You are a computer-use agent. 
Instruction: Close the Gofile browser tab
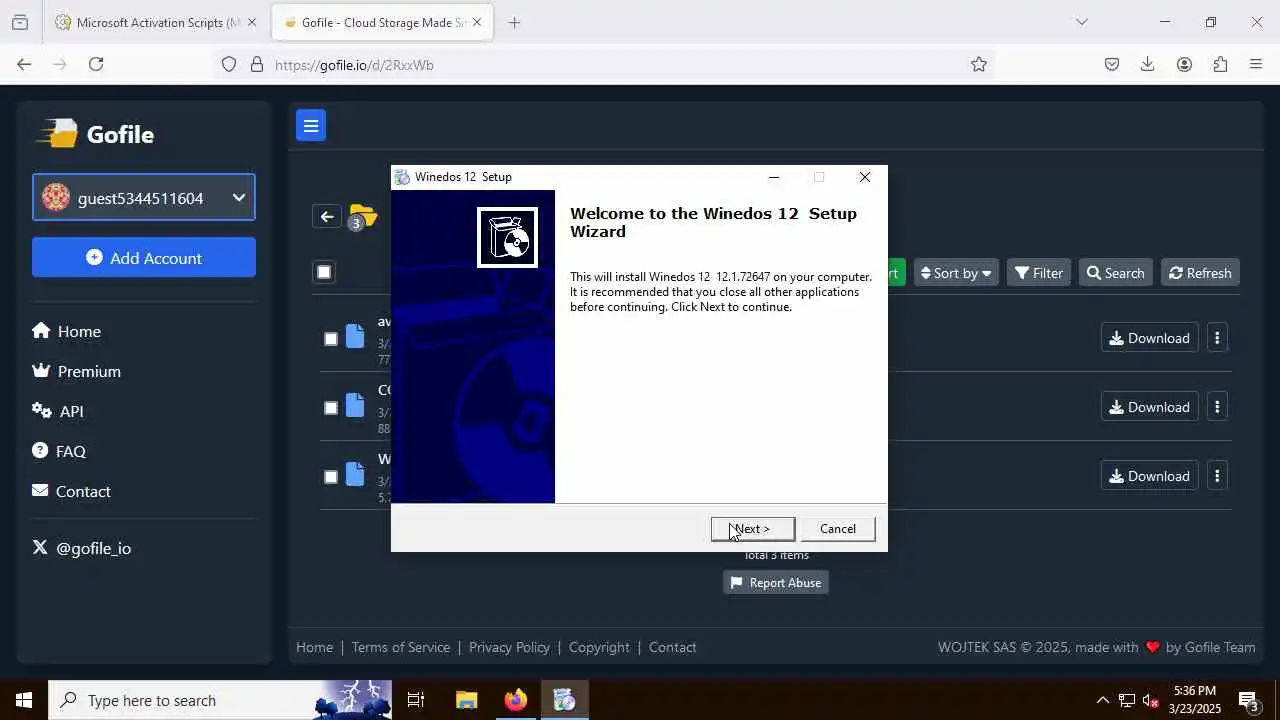[477, 22]
